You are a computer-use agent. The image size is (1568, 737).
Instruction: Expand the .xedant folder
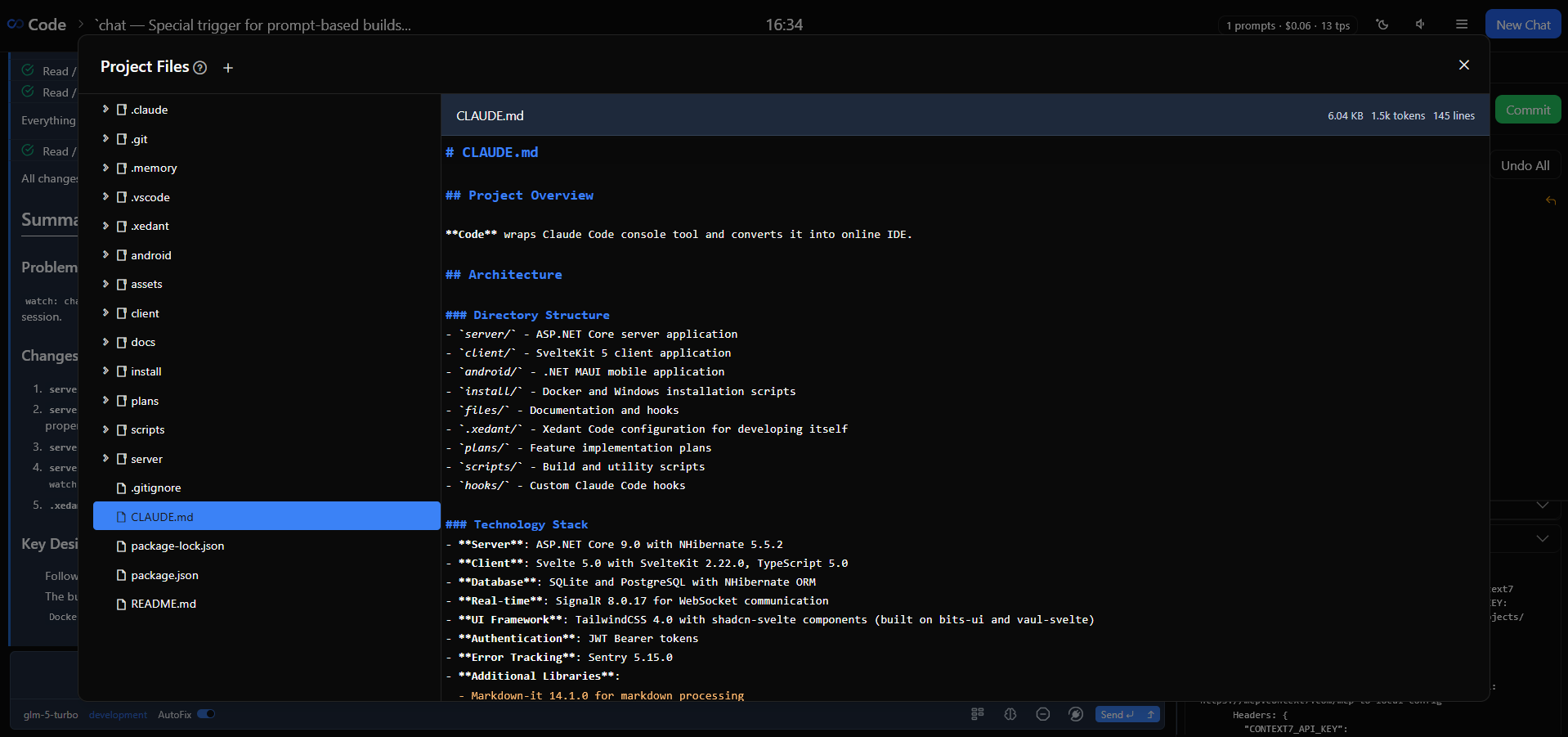click(x=105, y=226)
